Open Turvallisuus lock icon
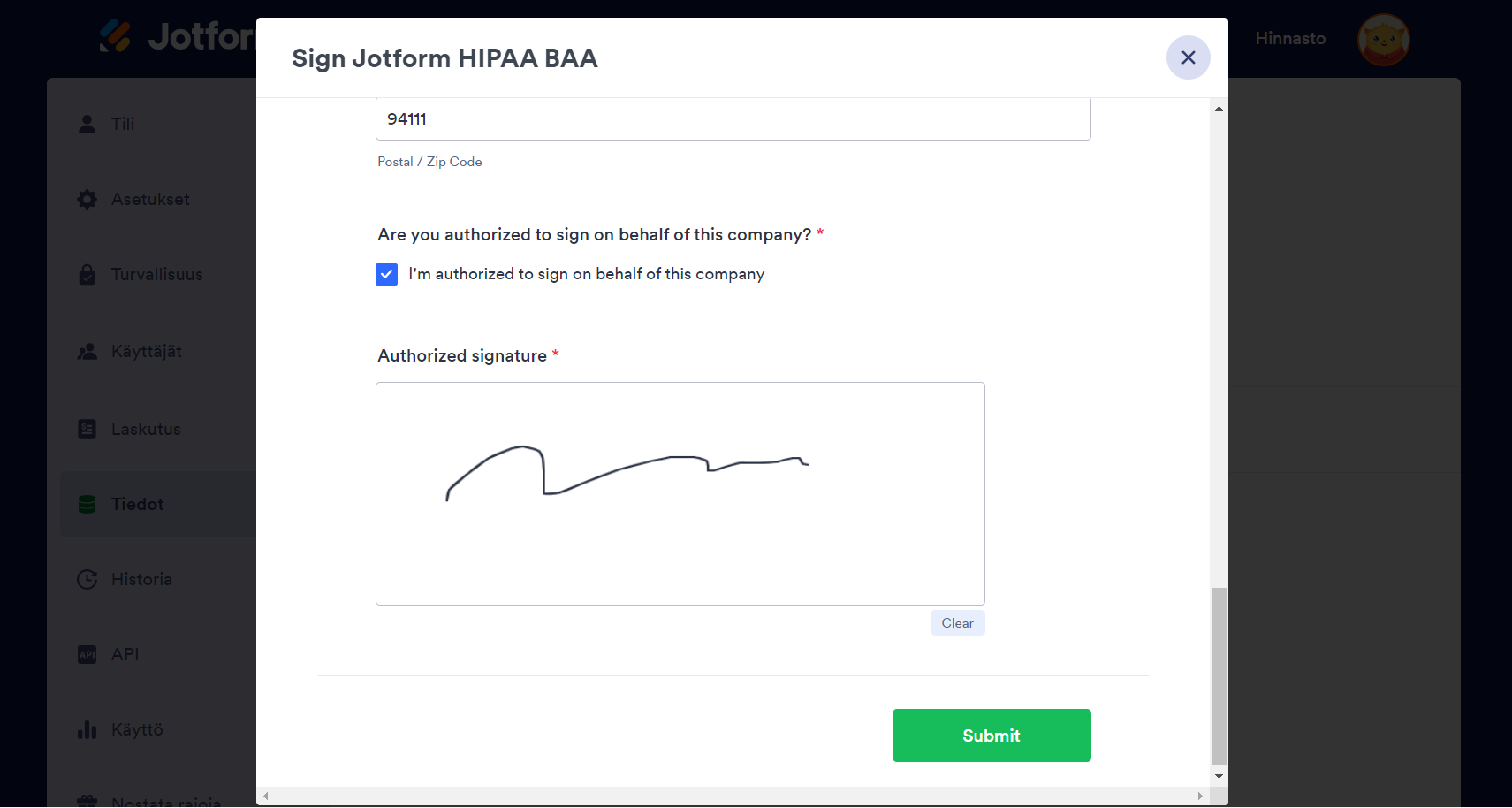The height and width of the screenshot is (808, 1512). coord(87,275)
